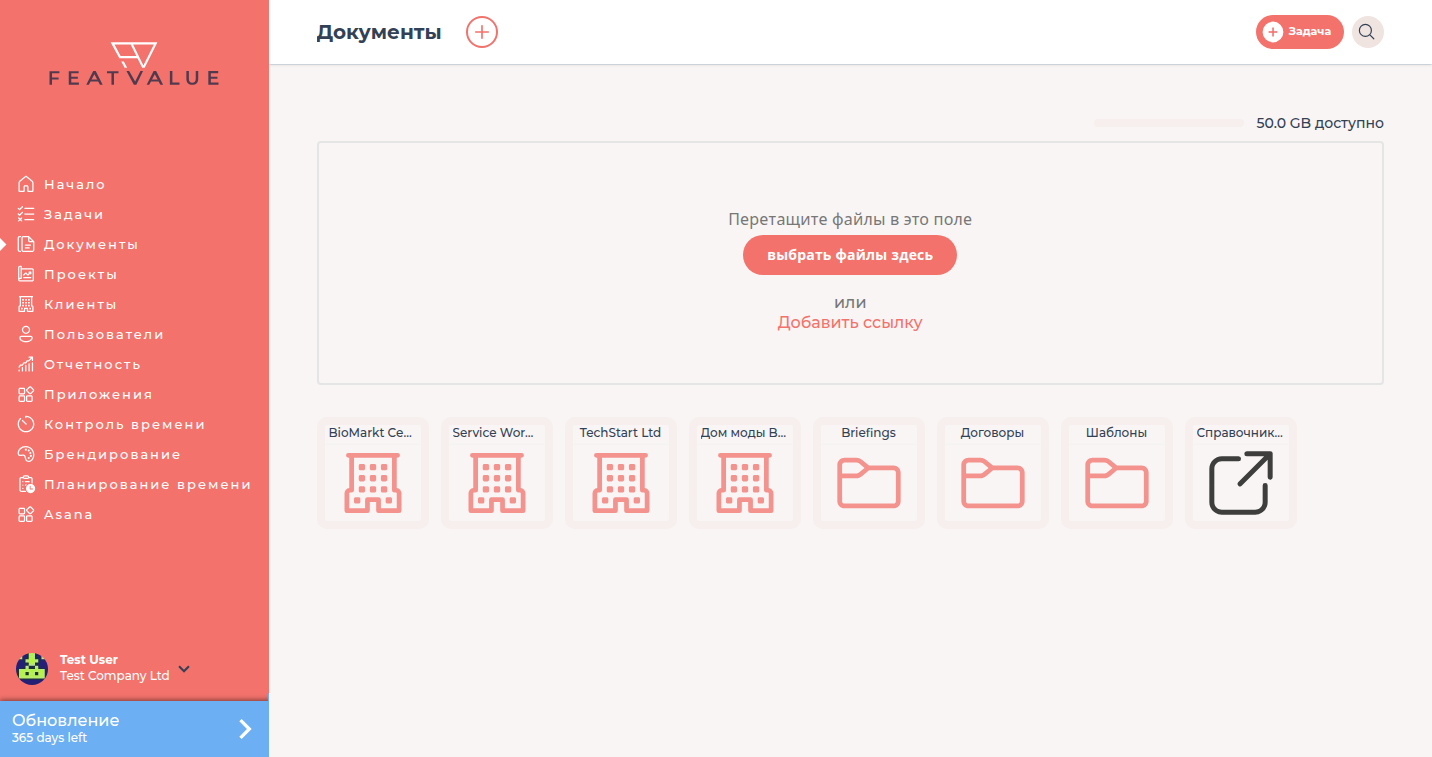Expand the Test User account chevron
This screenshot has width=1432, height=757.
[184, 668]
